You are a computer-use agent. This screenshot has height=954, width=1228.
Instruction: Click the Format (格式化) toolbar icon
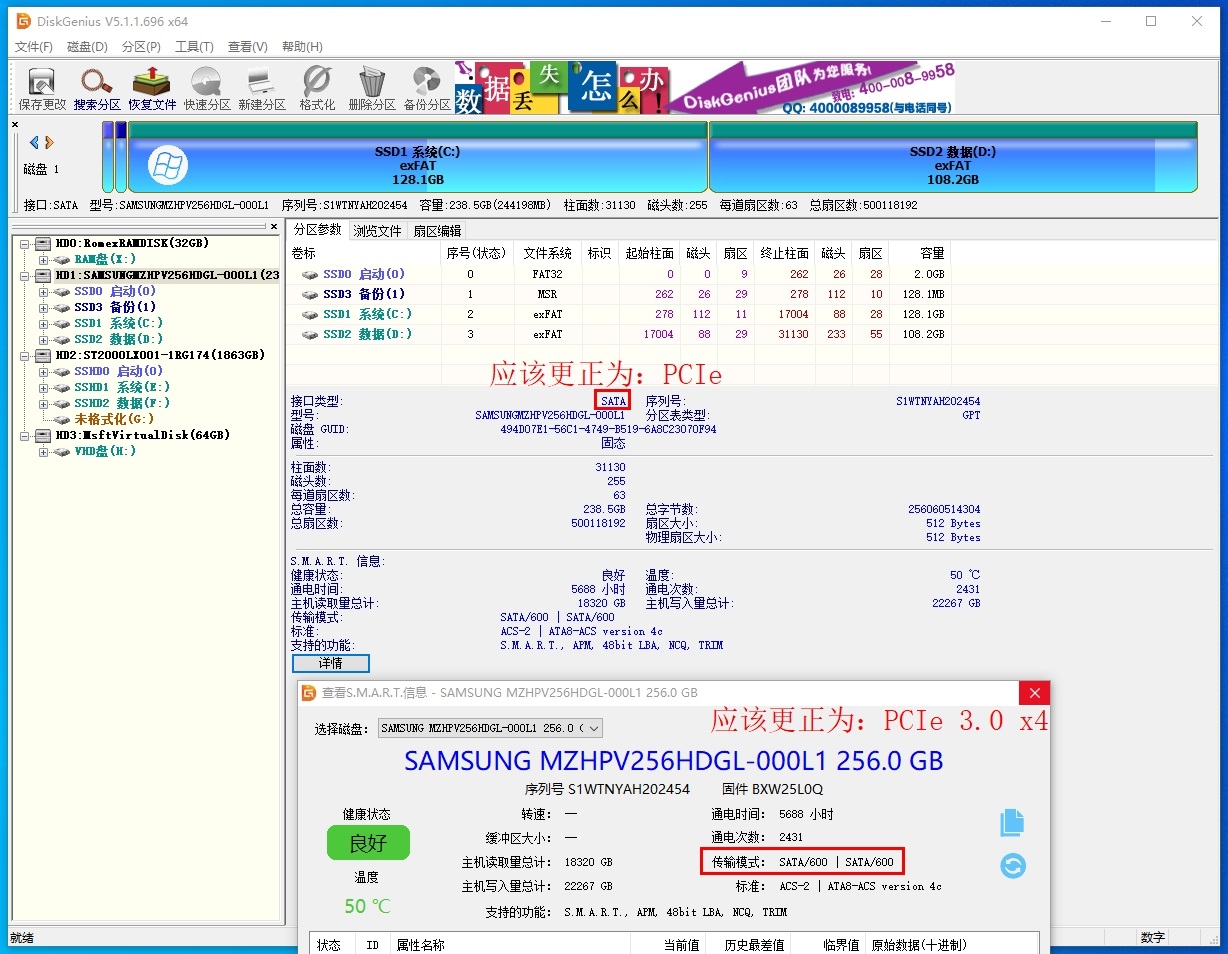(317, 88)
